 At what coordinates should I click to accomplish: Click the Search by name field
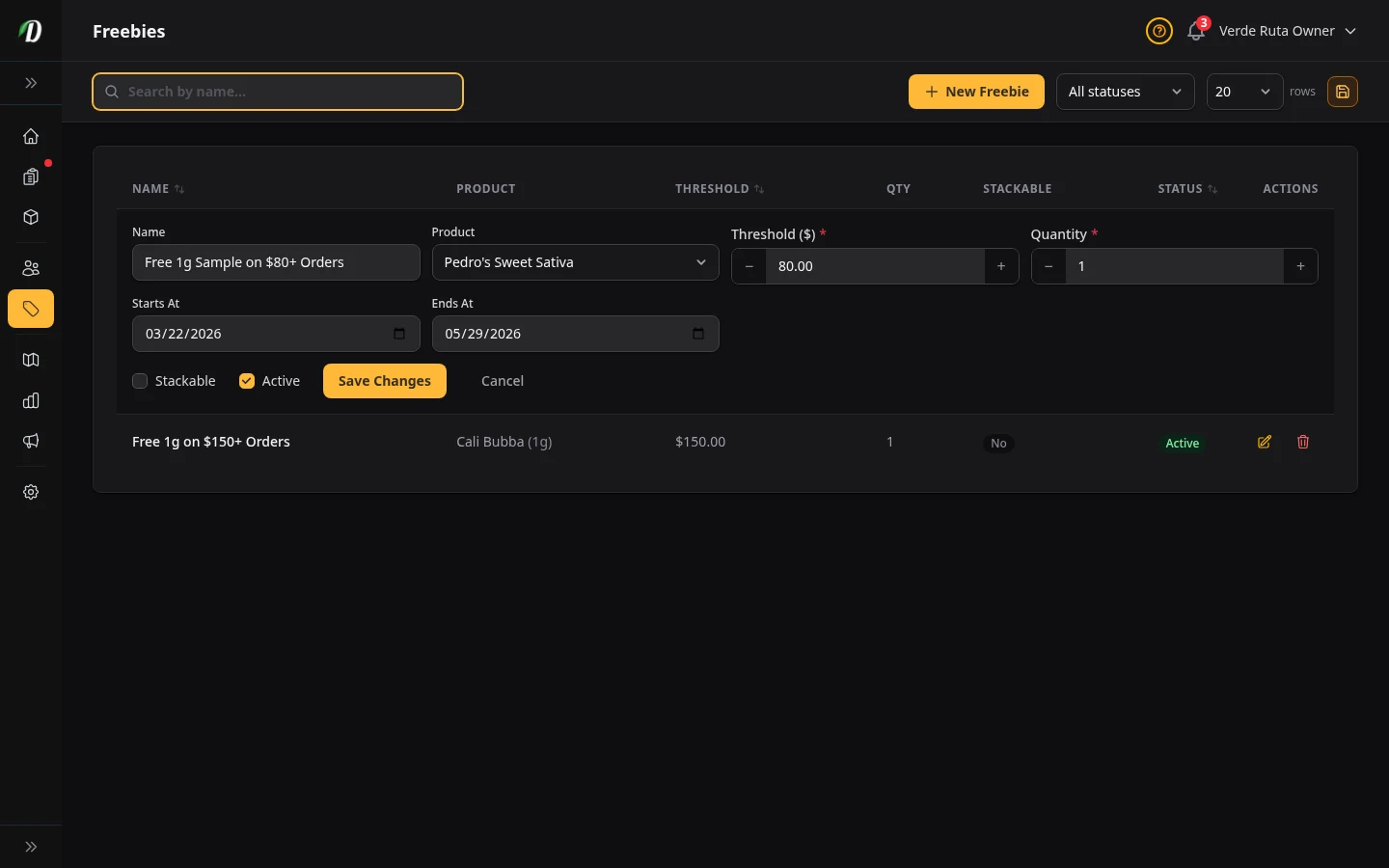(278, 92)
